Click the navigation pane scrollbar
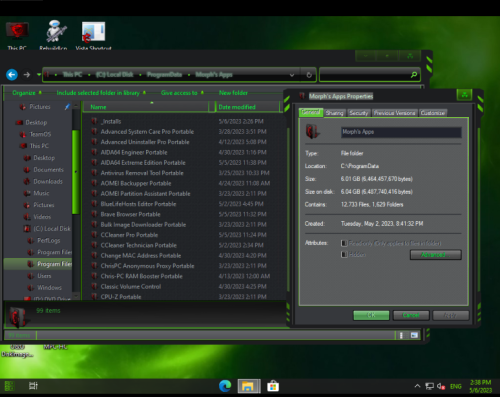The height and width of the screenshot is (397, 500). click(76, 172)
